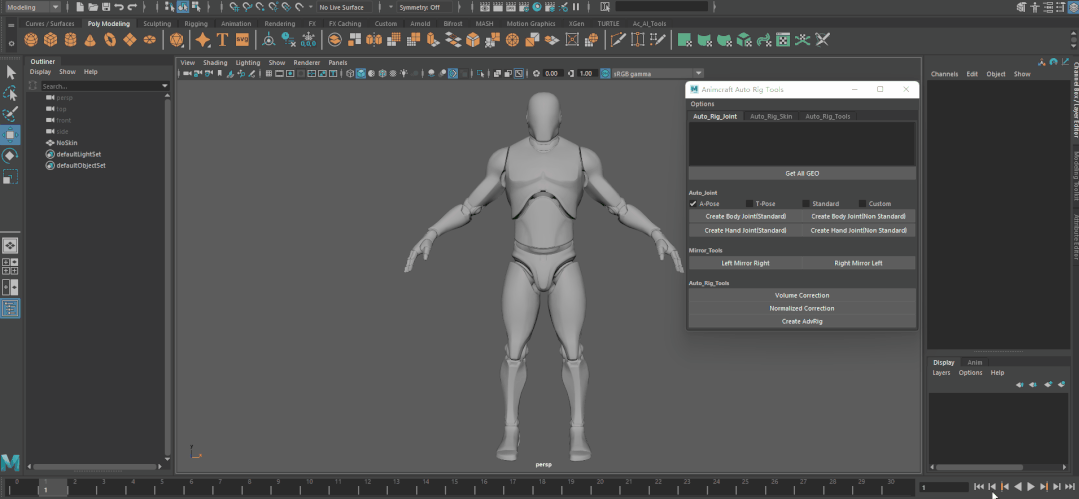Select the Lasso tool in toolbox
Screen dimensions: 1079x499
(10, 93)
